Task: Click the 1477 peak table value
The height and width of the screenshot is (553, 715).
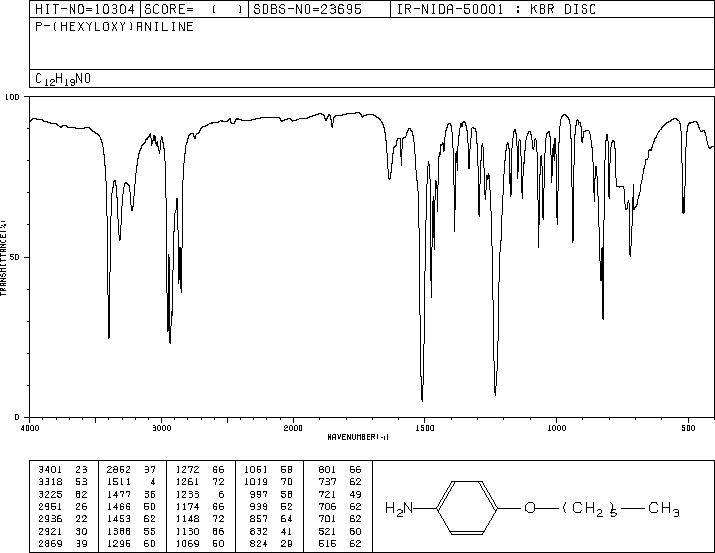Action: click(119, 494)
